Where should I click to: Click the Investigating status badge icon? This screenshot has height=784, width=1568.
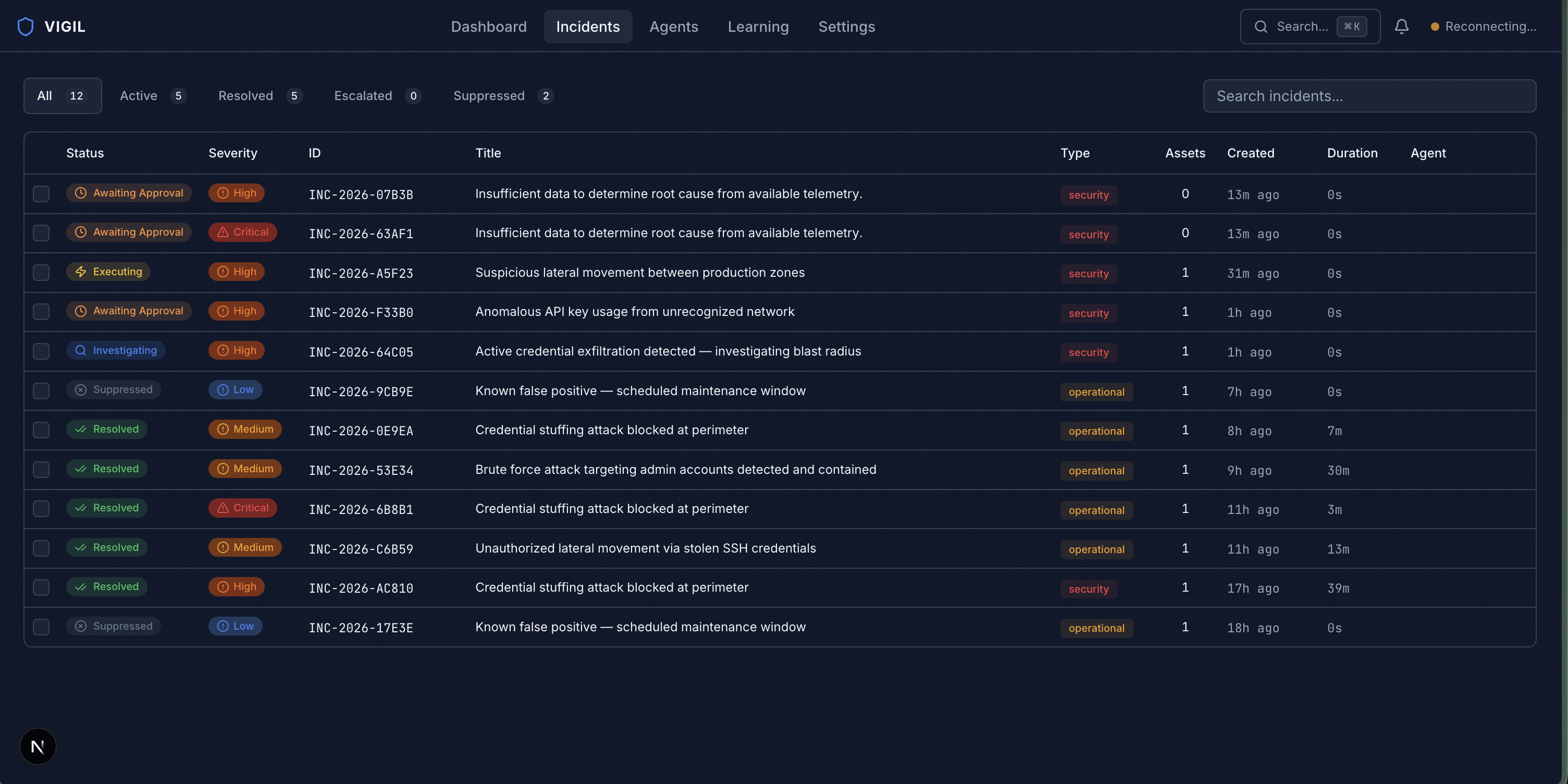click(x=80, y=350)
